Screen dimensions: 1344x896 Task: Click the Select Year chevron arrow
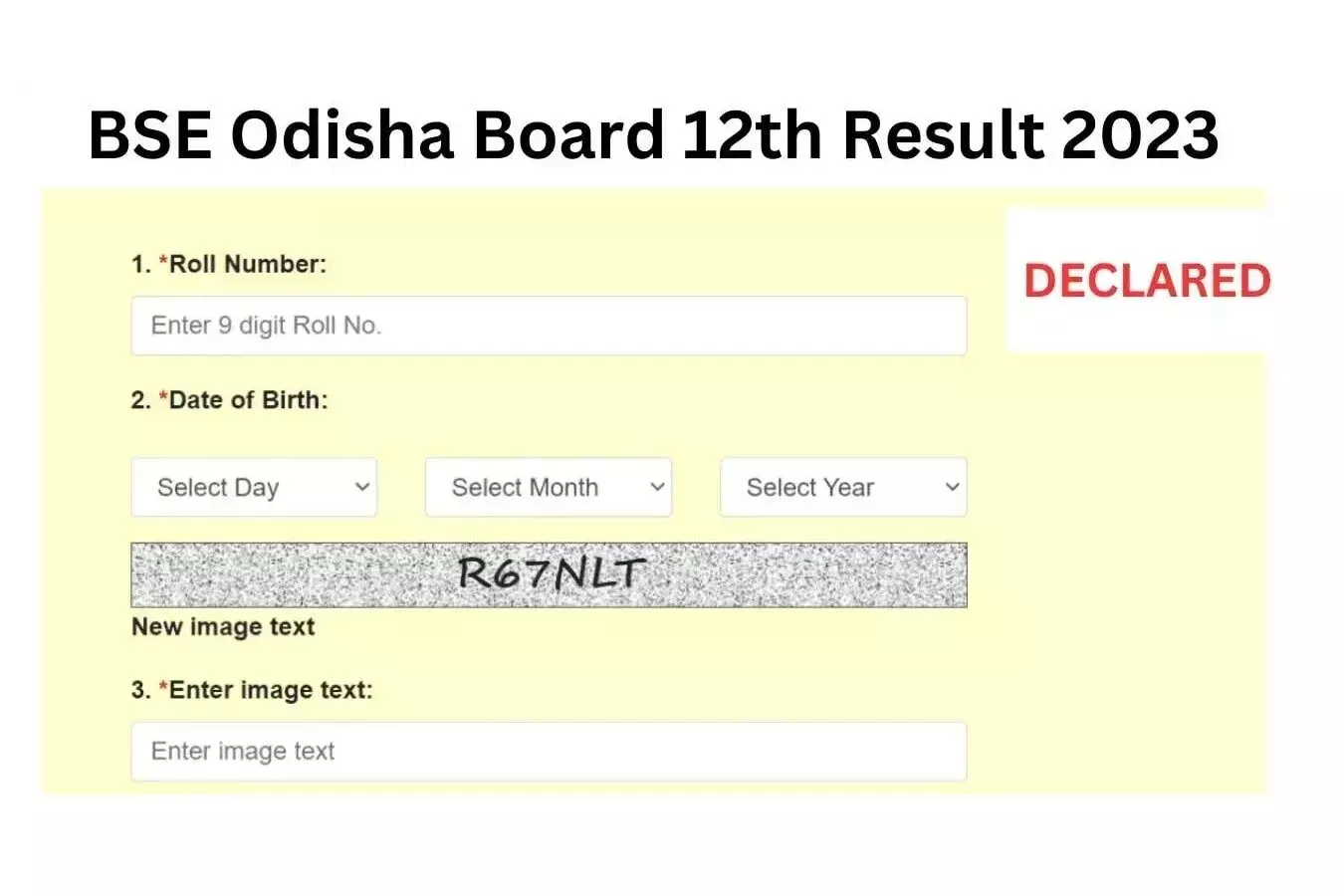pyautogui.click(x=952, y=487)
